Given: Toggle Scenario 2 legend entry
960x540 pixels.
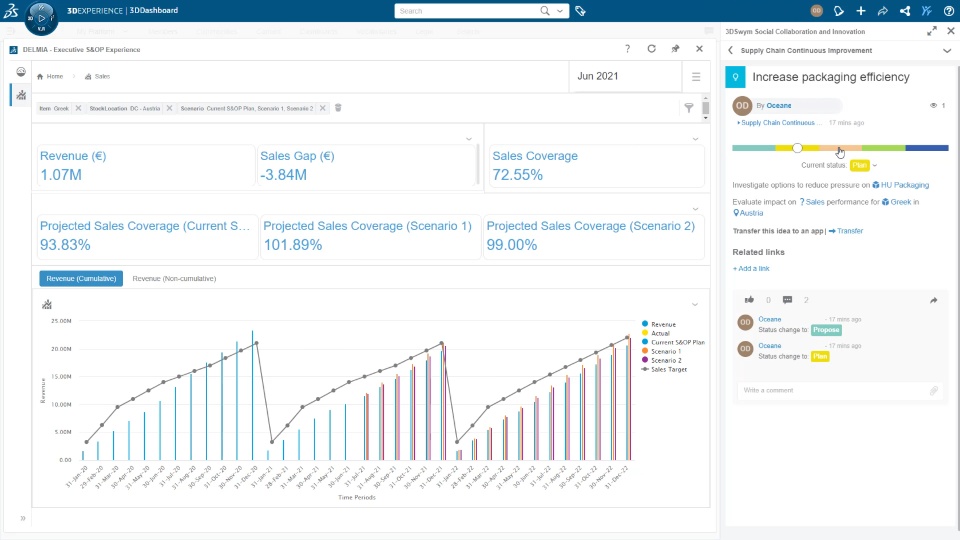Looking at the screenshot, I should click(x=661, y=361).
